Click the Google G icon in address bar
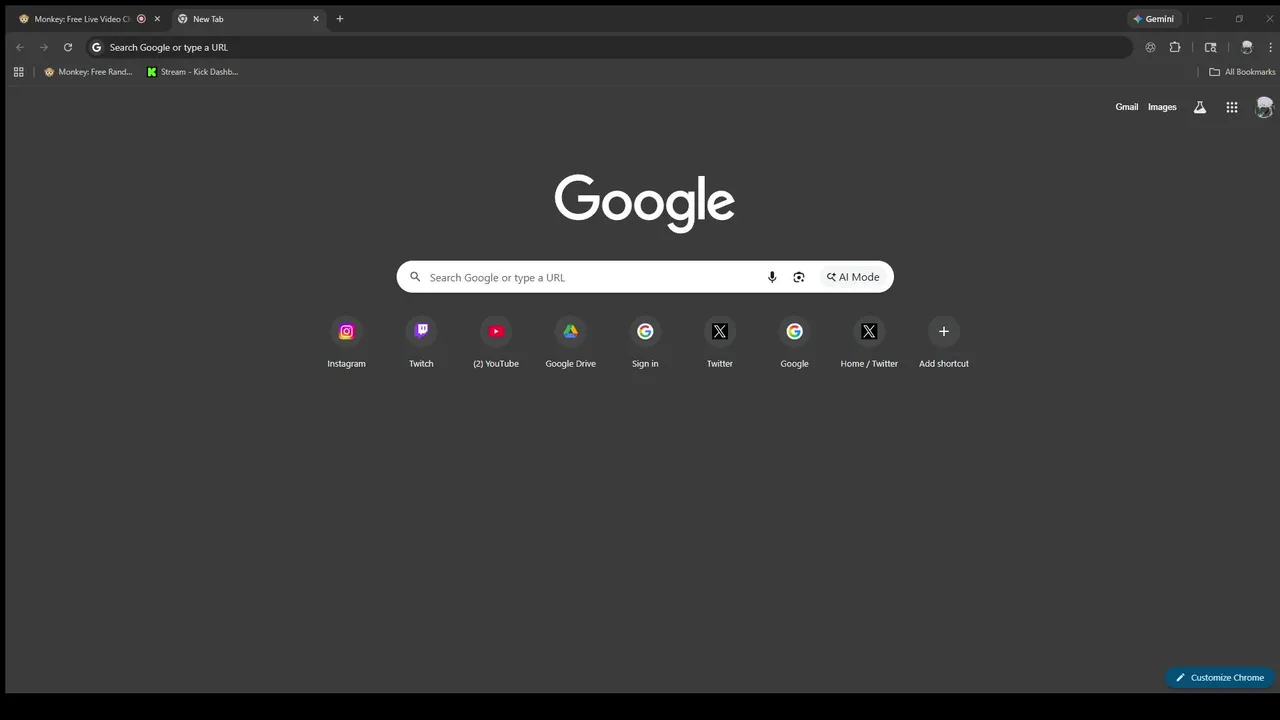 (x=97, y=47)
